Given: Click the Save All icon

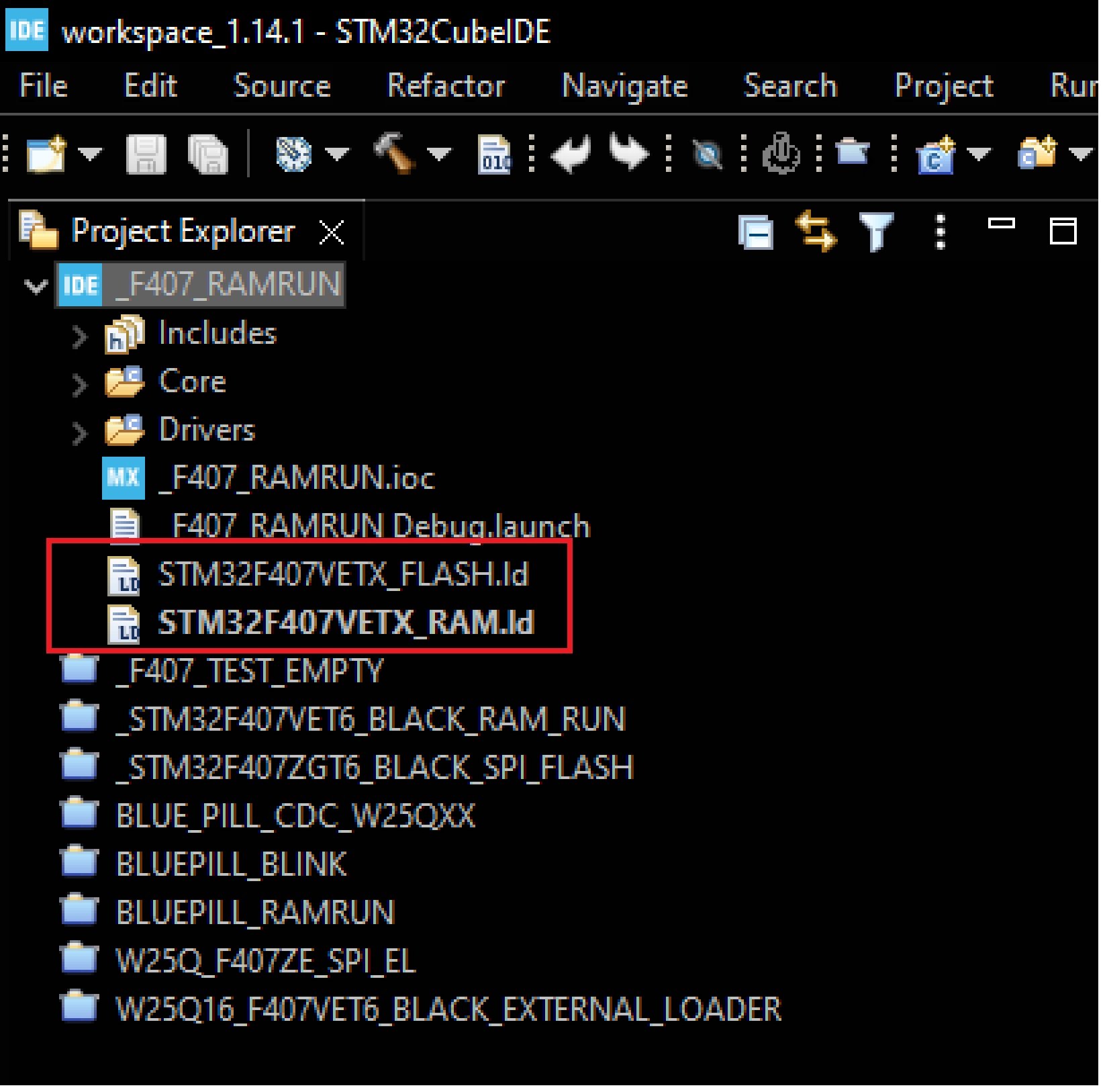Looking at the screenshot, I should 208,154.
